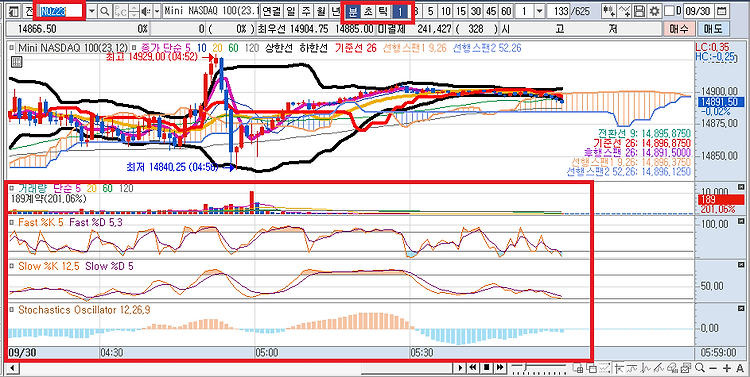Switch to weekly chart with 주 button
This screenshot has width=750, height=377.
coord(305,10)
